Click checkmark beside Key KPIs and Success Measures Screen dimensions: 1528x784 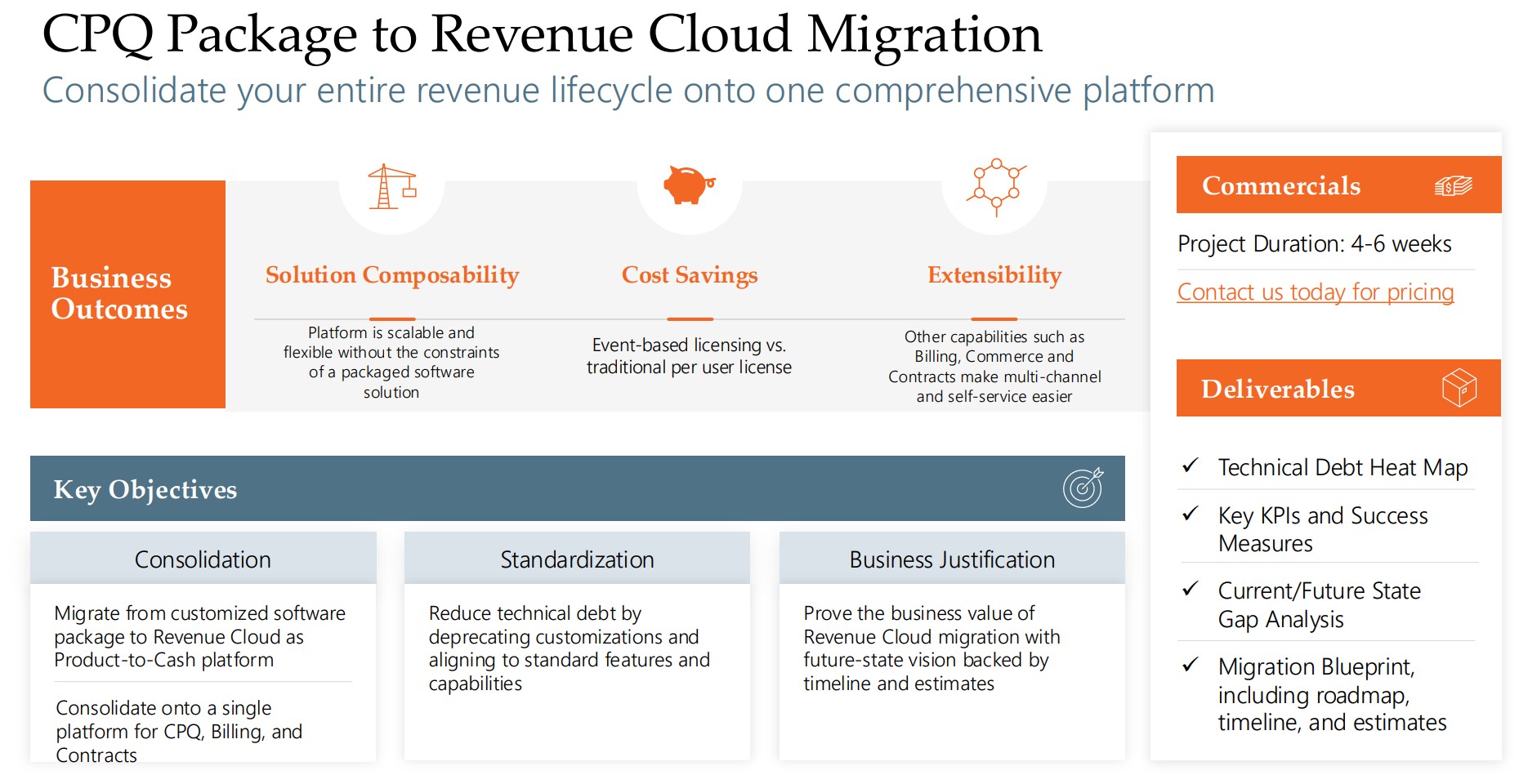pyautogui.click(x=1191, y=514)
